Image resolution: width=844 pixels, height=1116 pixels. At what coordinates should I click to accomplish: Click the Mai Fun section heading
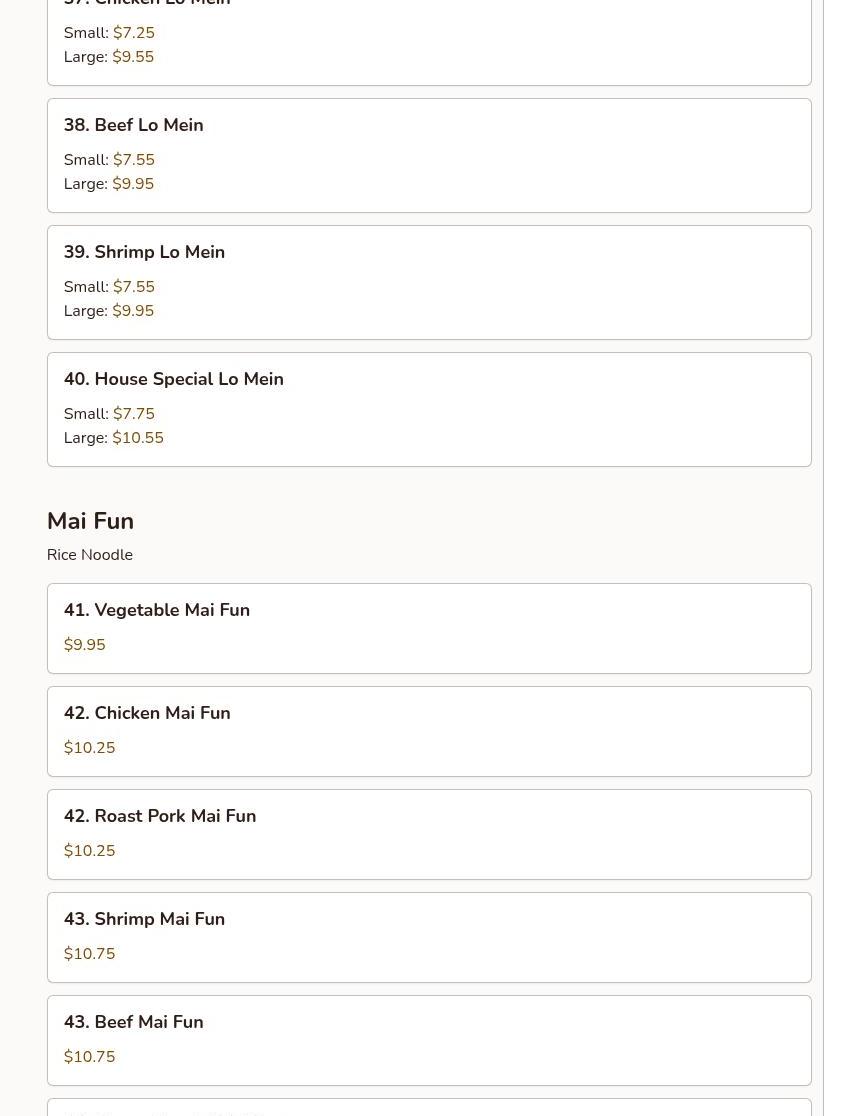[90, 521]
